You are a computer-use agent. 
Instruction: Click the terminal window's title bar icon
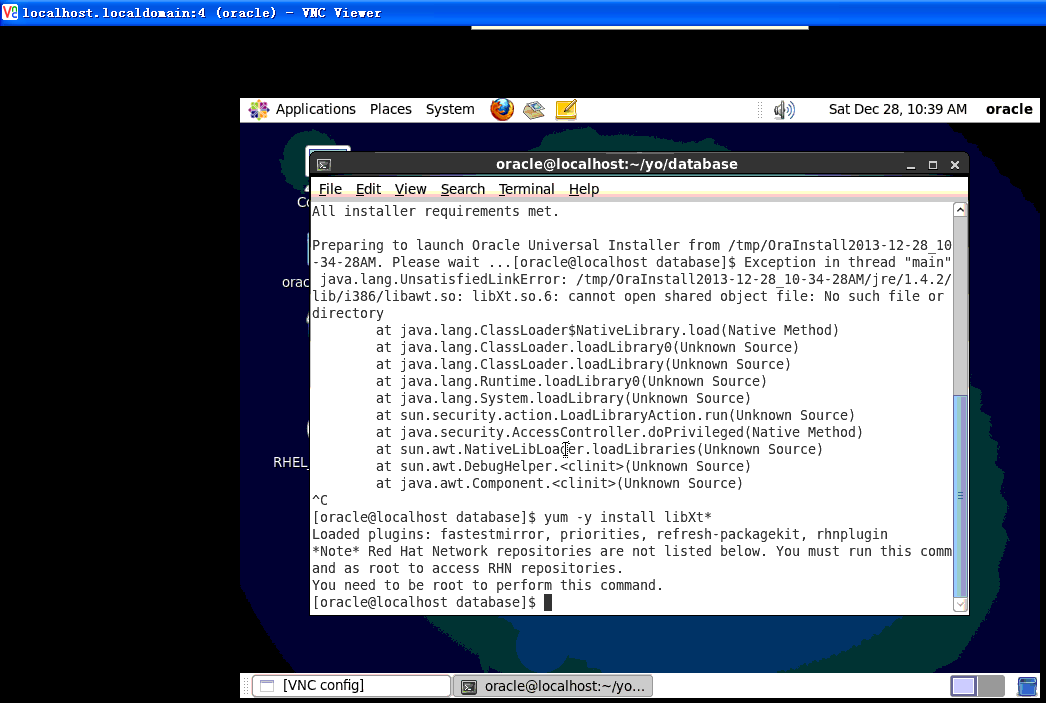click(x=324, y=165)
